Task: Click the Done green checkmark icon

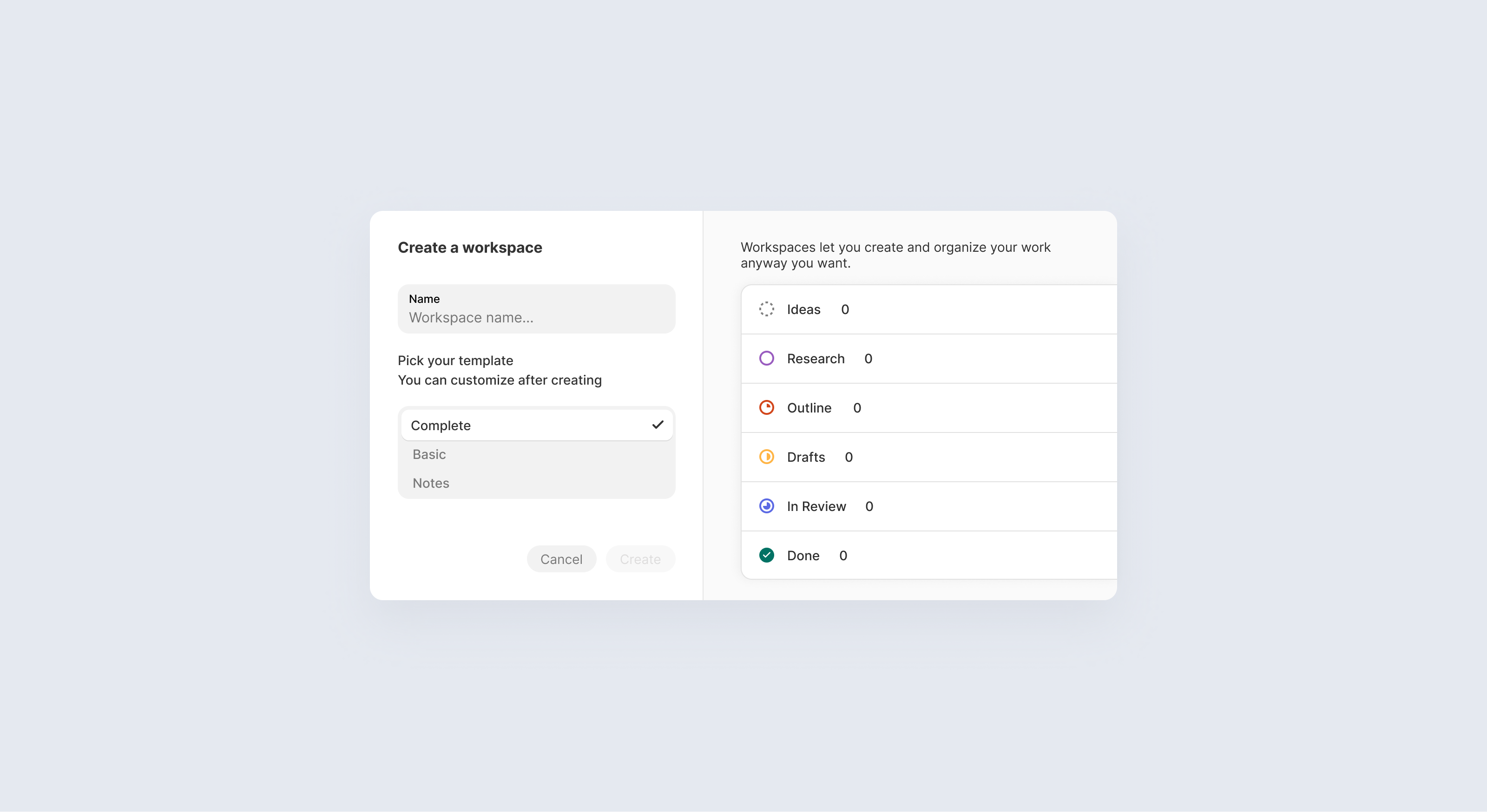Action: point(766,555)
